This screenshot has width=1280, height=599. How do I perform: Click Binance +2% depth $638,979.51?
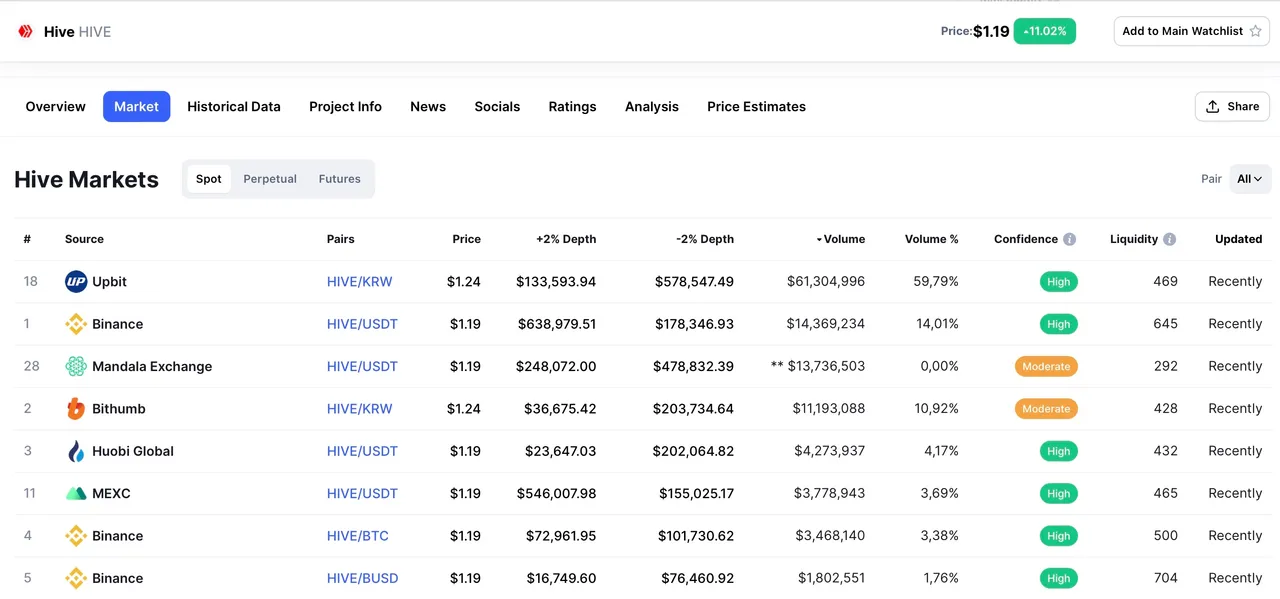coord(557,324)
